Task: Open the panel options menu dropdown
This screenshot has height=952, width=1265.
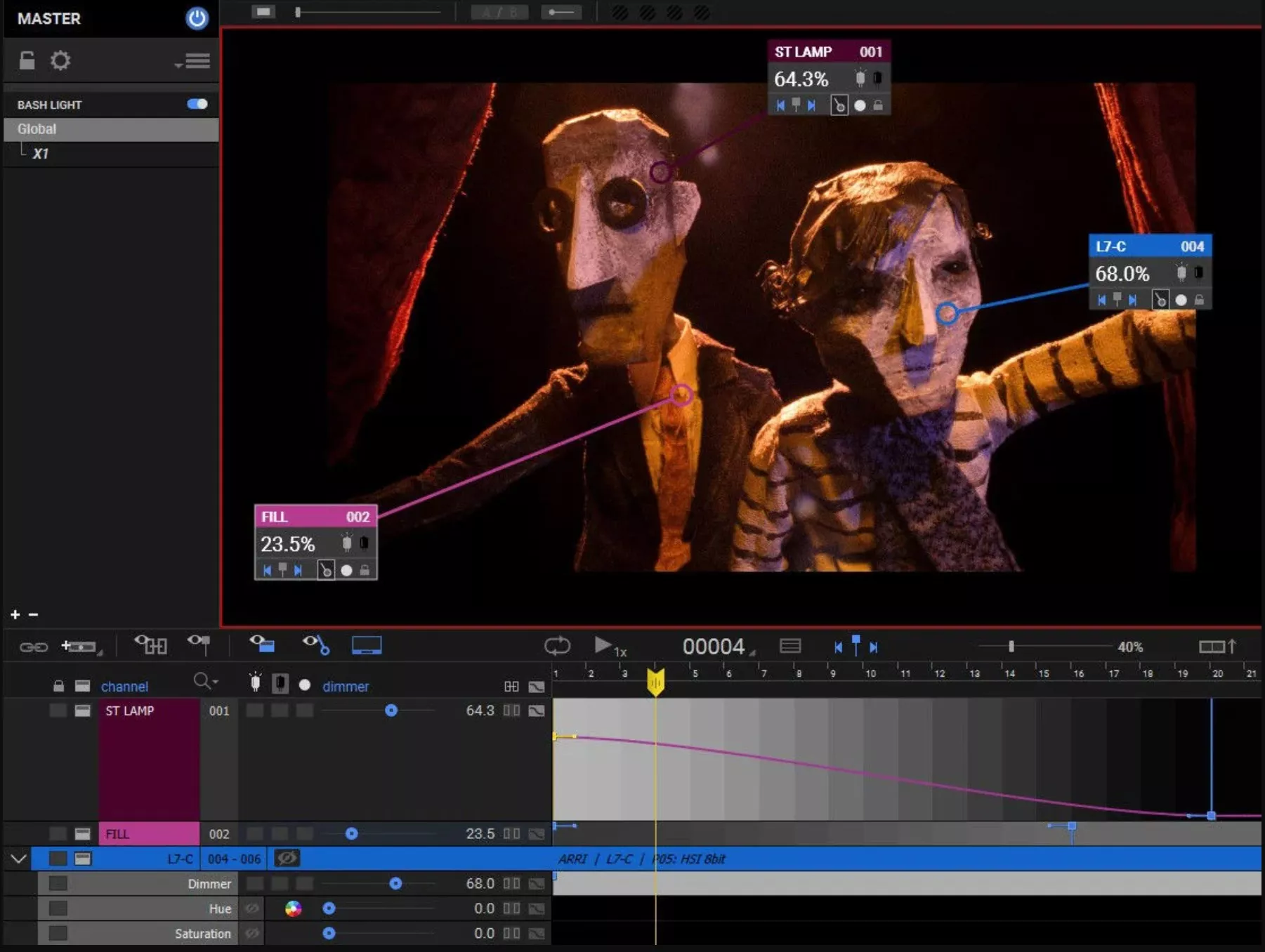Action: pyautogui.click(x=193, y=62)
